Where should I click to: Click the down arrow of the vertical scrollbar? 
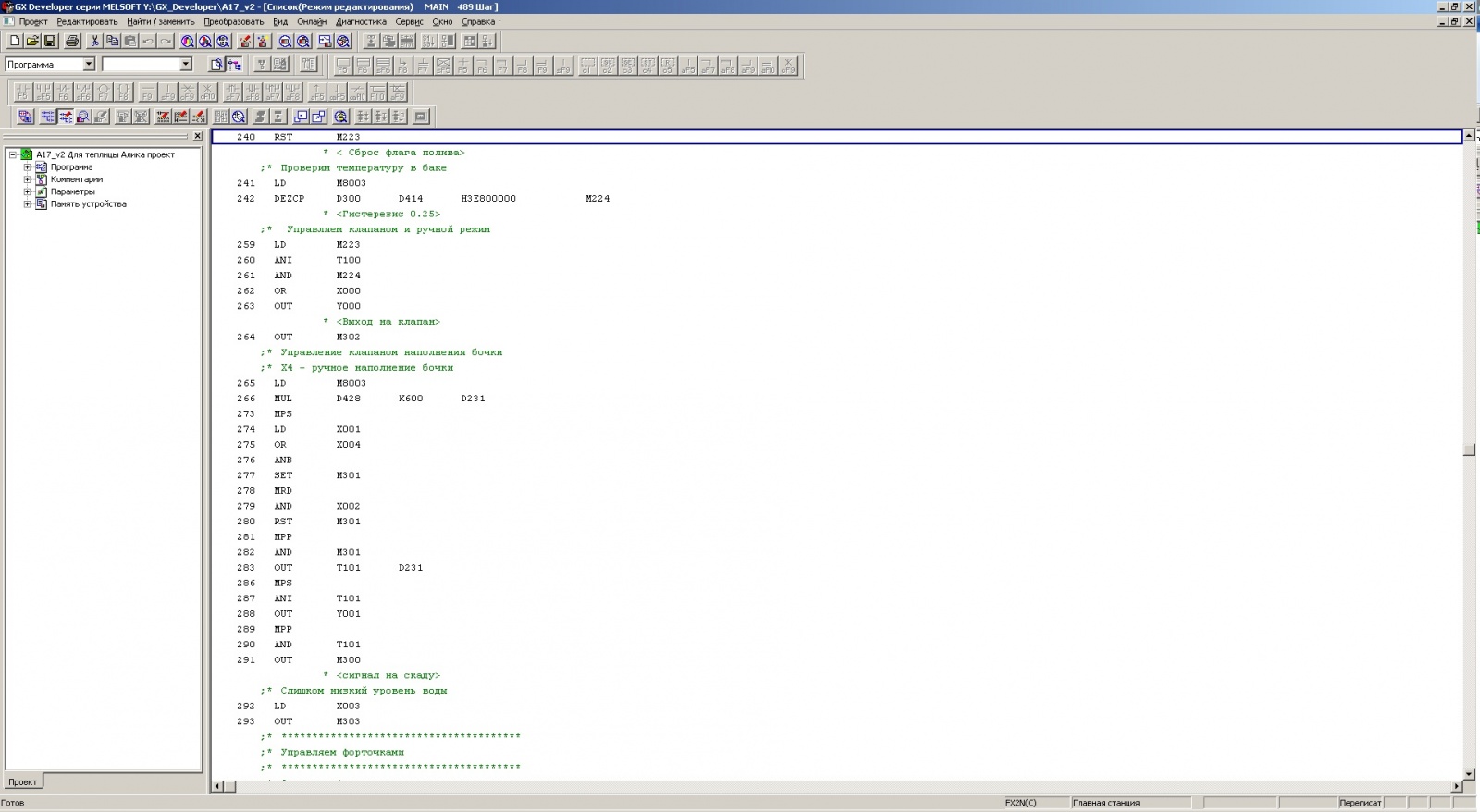point(1469,773)
